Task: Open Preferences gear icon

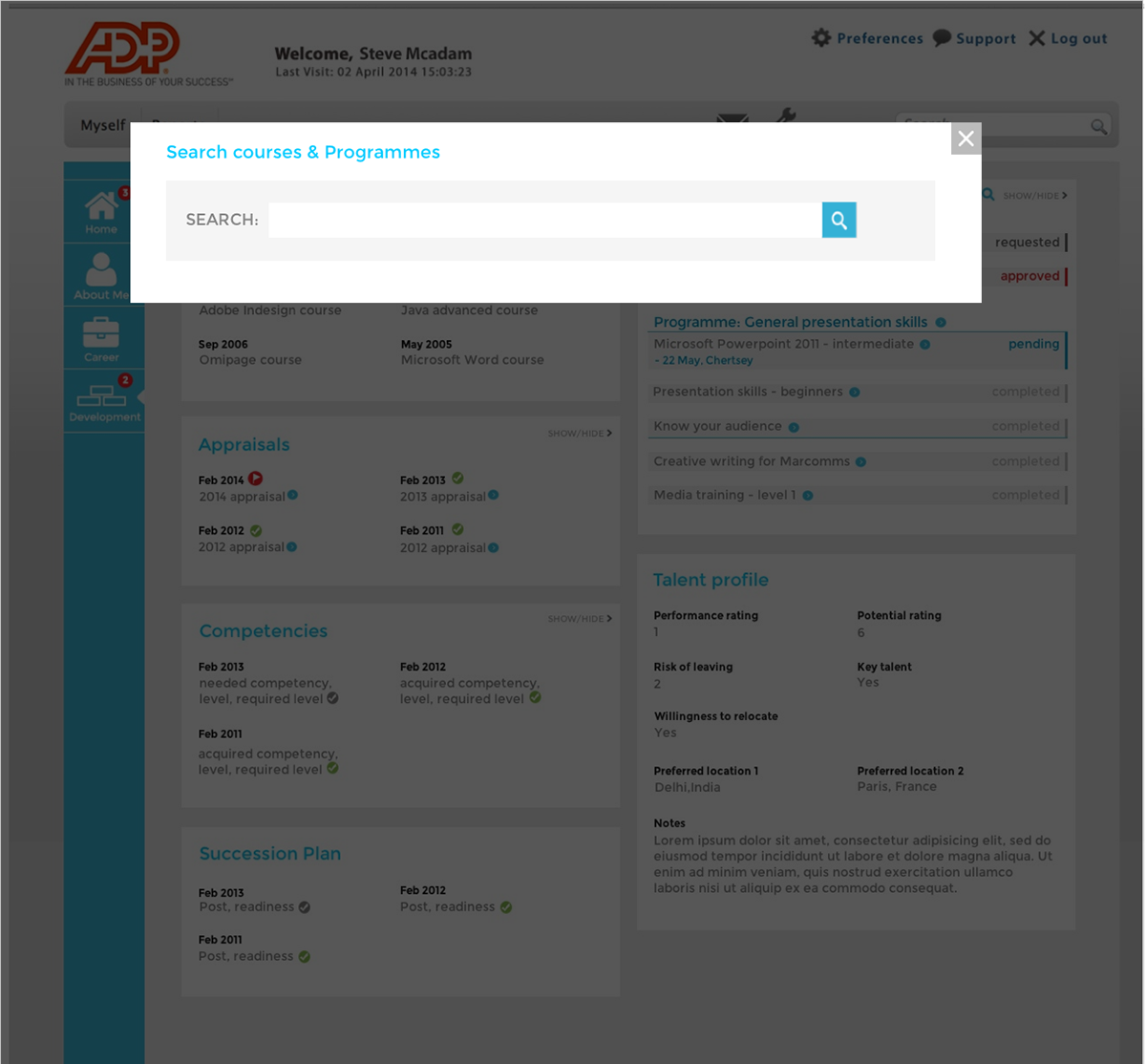Action: click(821, 38)
